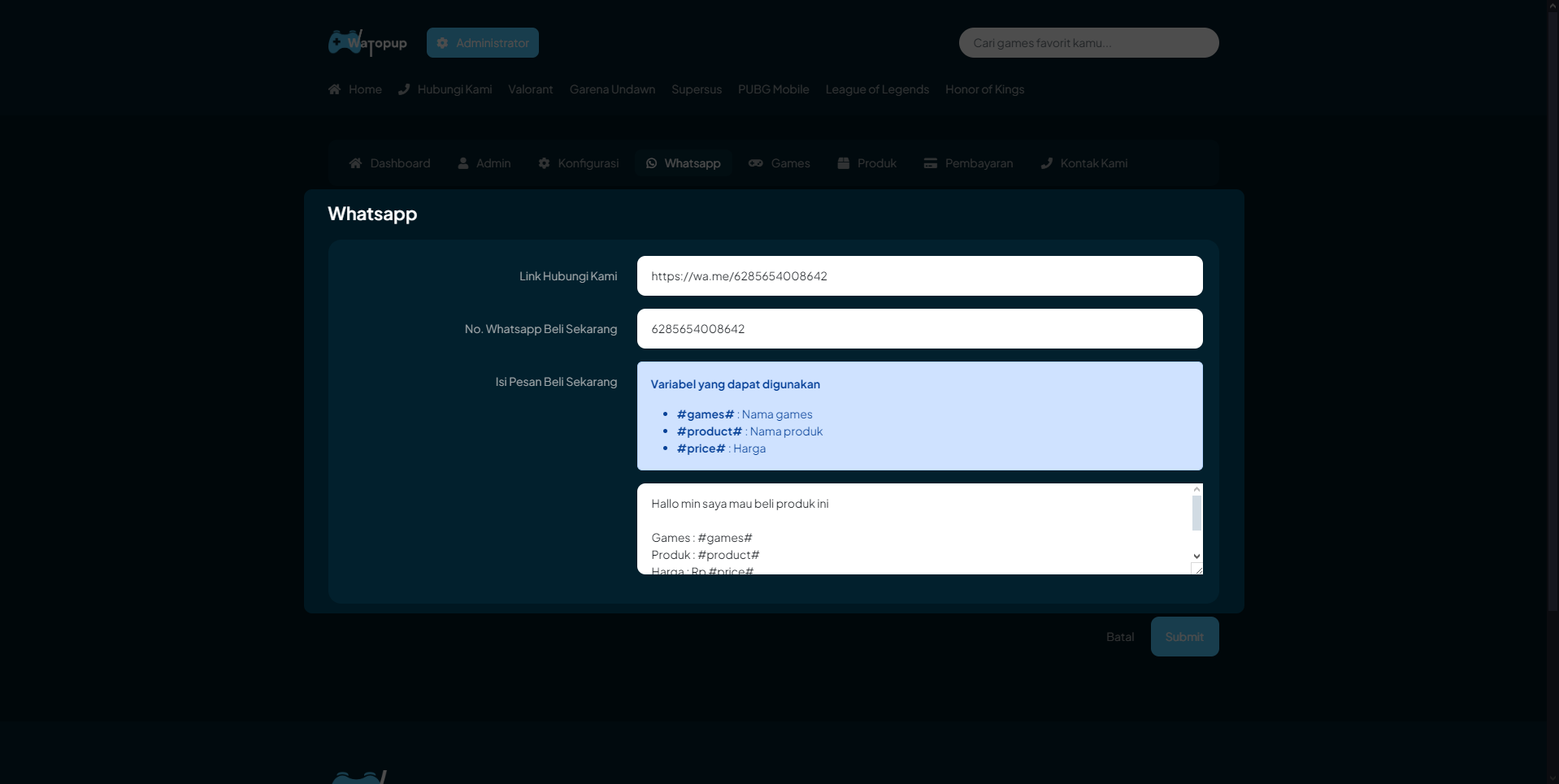Open the Administrator button

coord(483,43)
